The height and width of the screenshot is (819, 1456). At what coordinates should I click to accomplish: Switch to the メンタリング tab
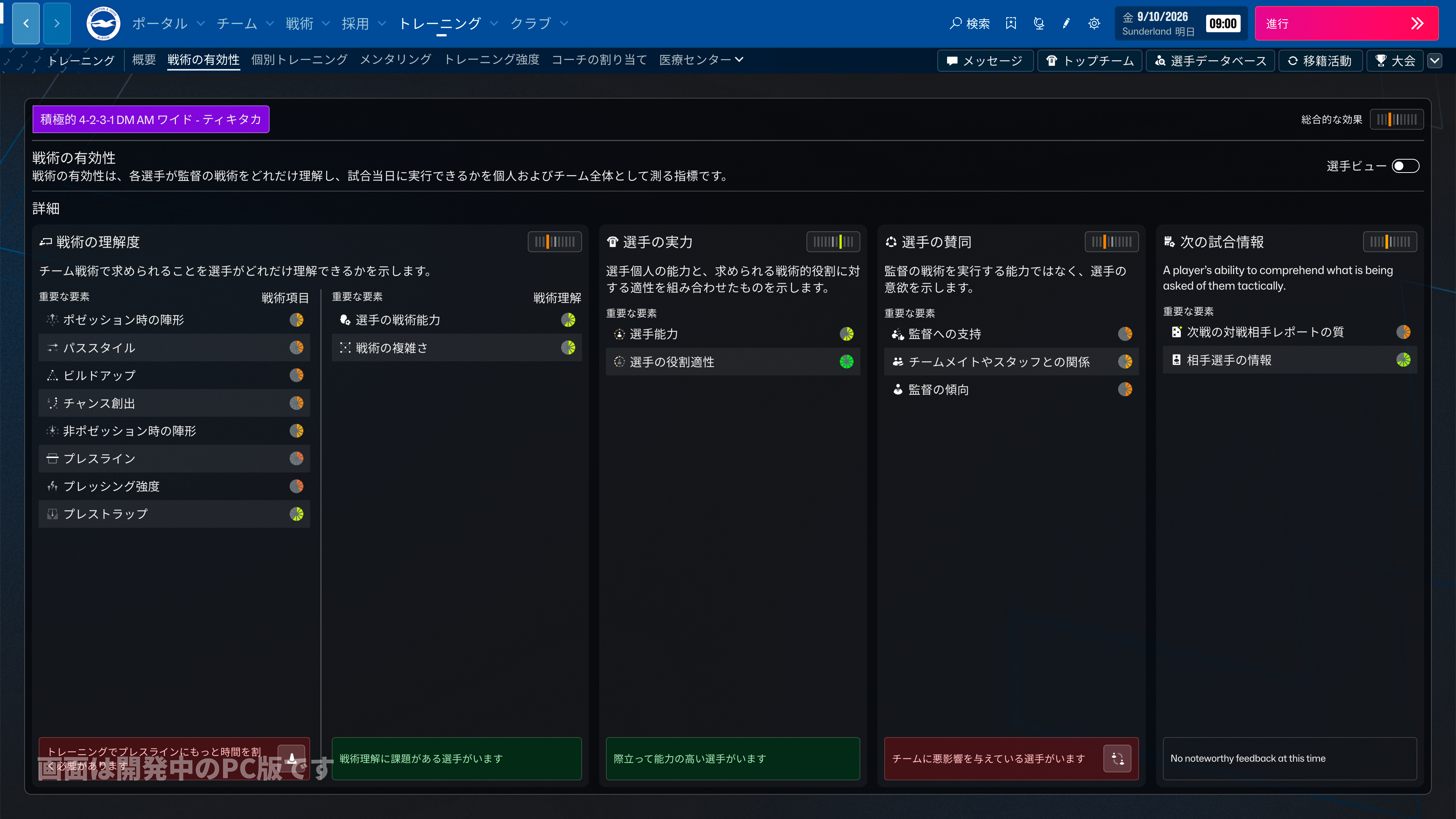tap(395, 60)
